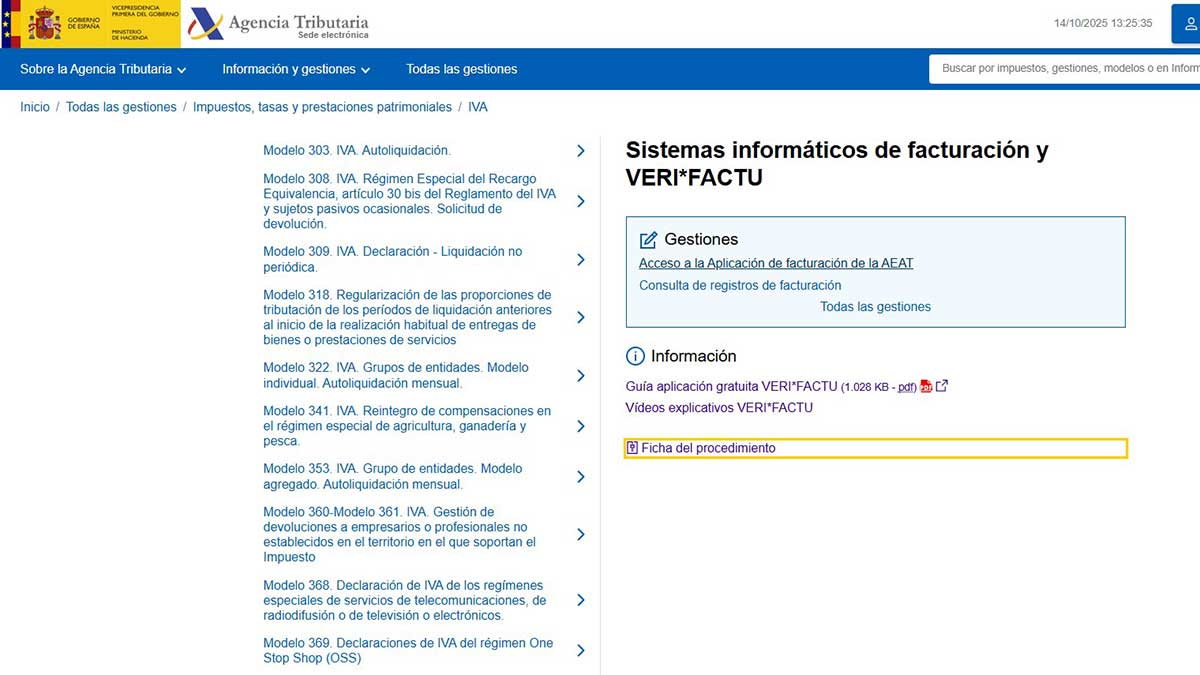Open the Ficha del procedimiento document icon
Screen dimensions: 1200x675
[x=632, y=448]
